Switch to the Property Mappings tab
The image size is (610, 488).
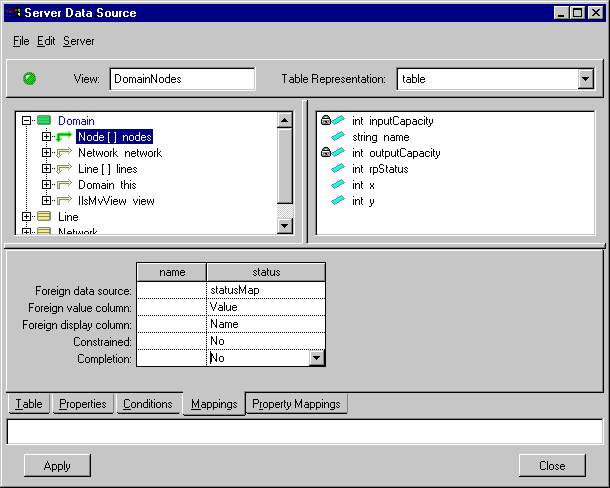pyautogui.click(x=296, y=404)
